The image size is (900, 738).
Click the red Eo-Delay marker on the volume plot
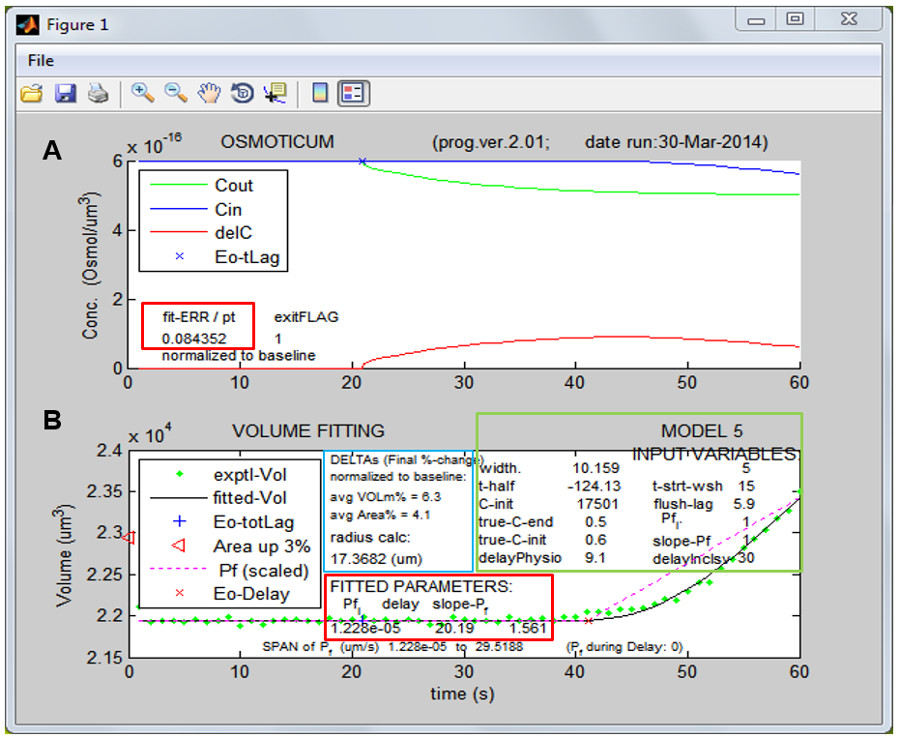(x=588, y=621)
